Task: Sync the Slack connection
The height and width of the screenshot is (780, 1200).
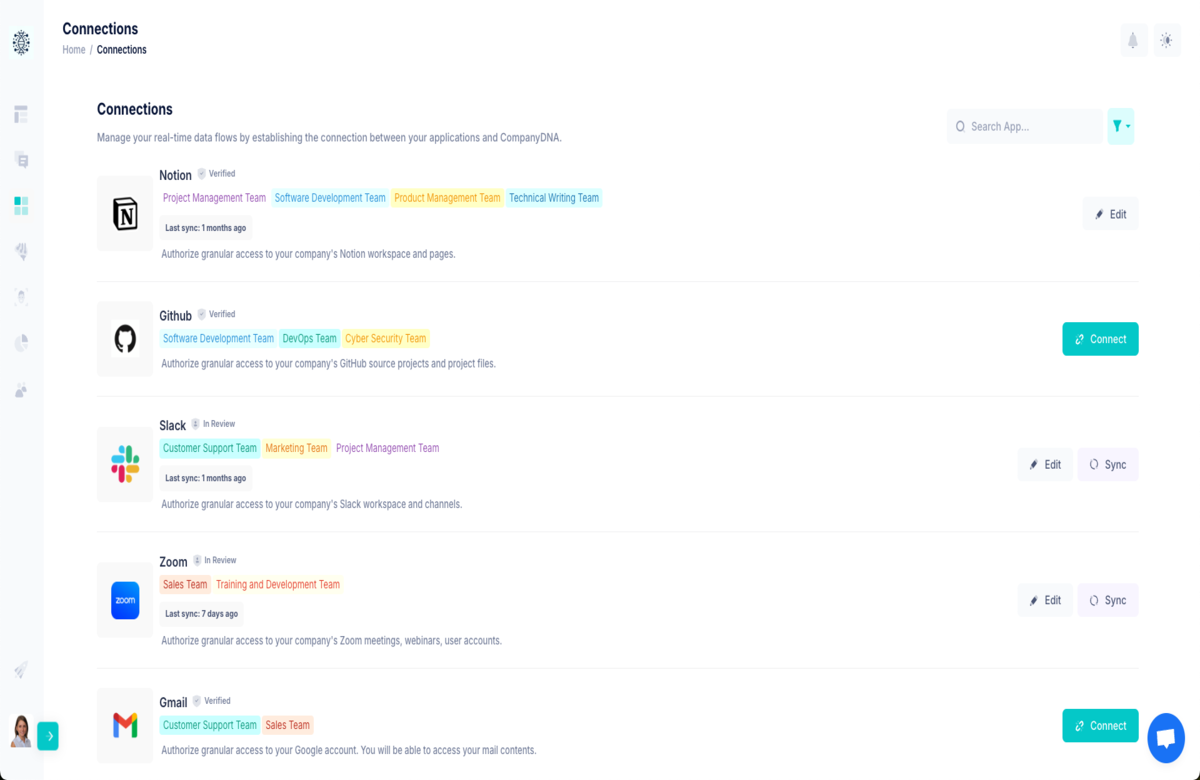Action: click(x=1108, y=465)
